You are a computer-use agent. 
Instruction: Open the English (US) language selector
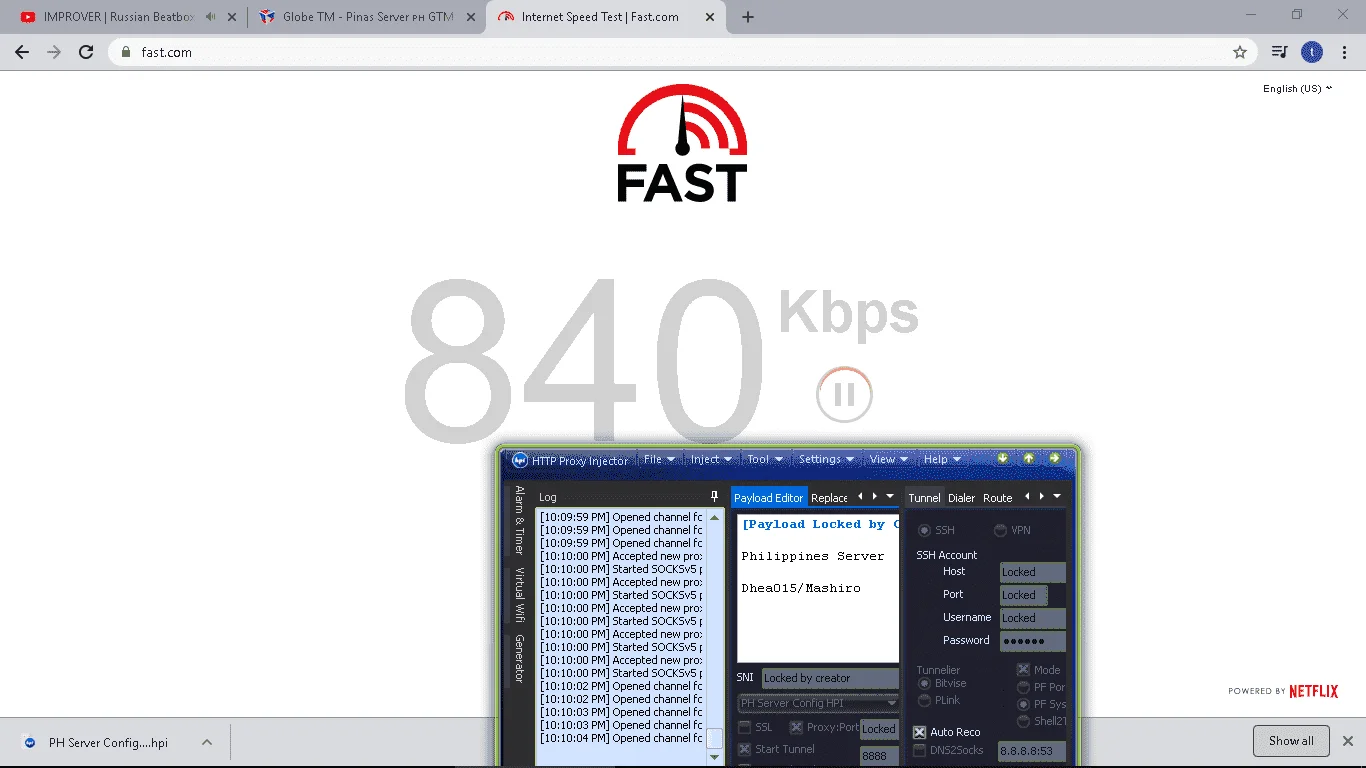pos(1297,88)
